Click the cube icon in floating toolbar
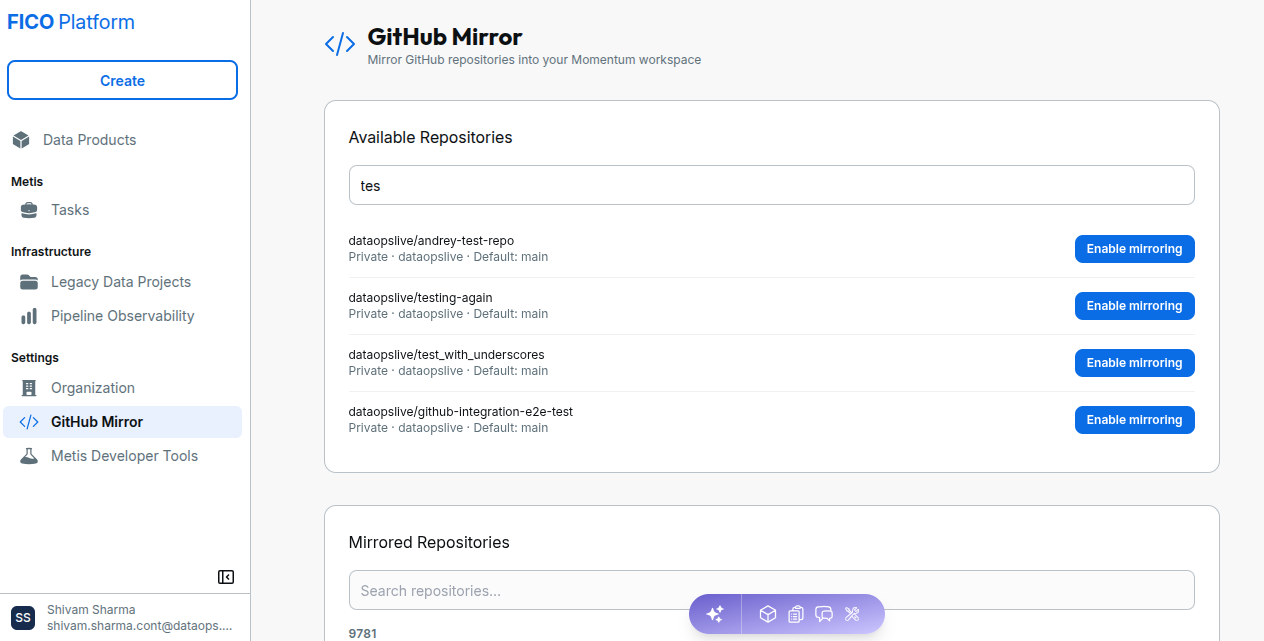 pos(768,614)
